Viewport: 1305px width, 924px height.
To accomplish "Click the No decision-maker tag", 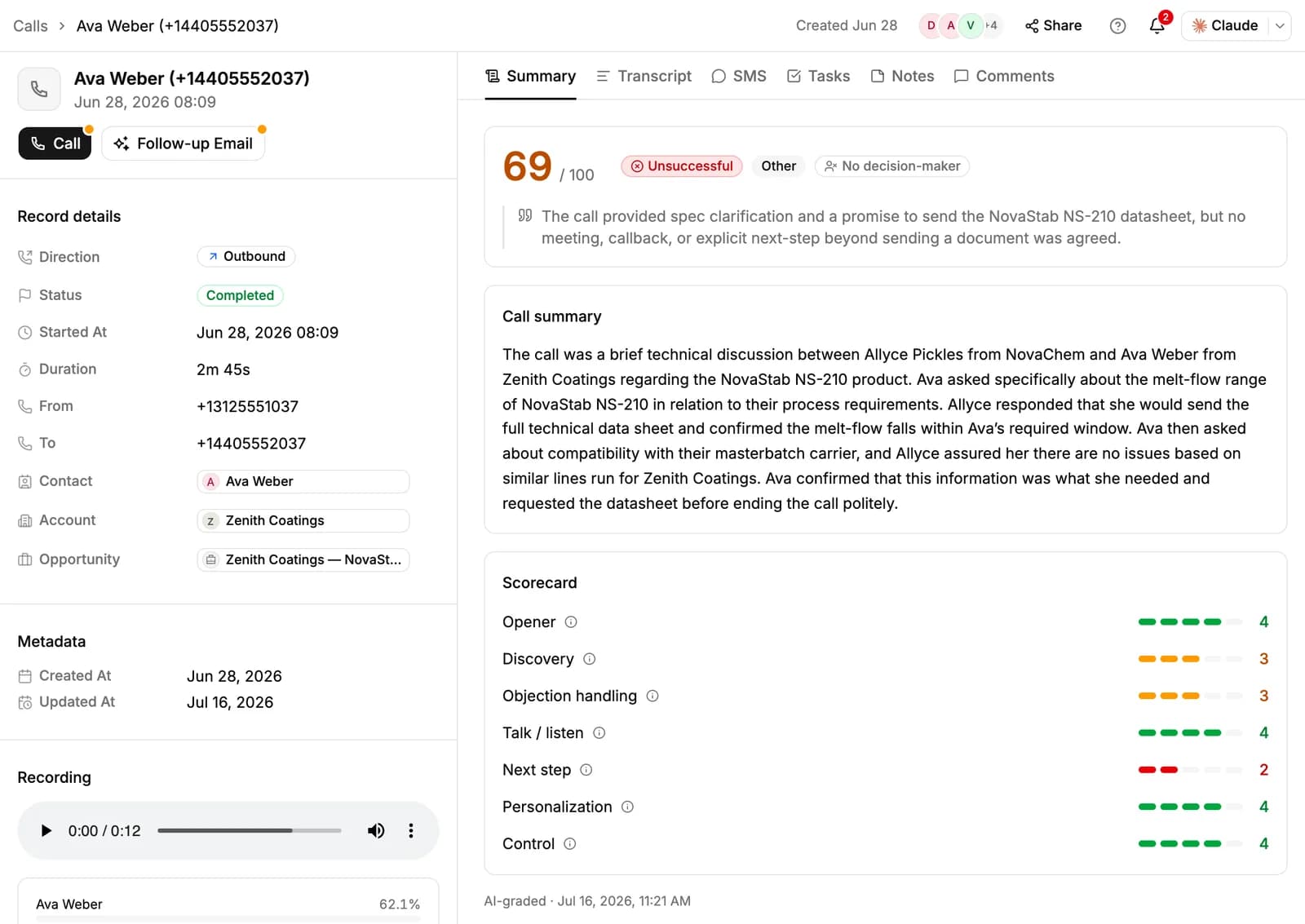I will tap(892, 166).
